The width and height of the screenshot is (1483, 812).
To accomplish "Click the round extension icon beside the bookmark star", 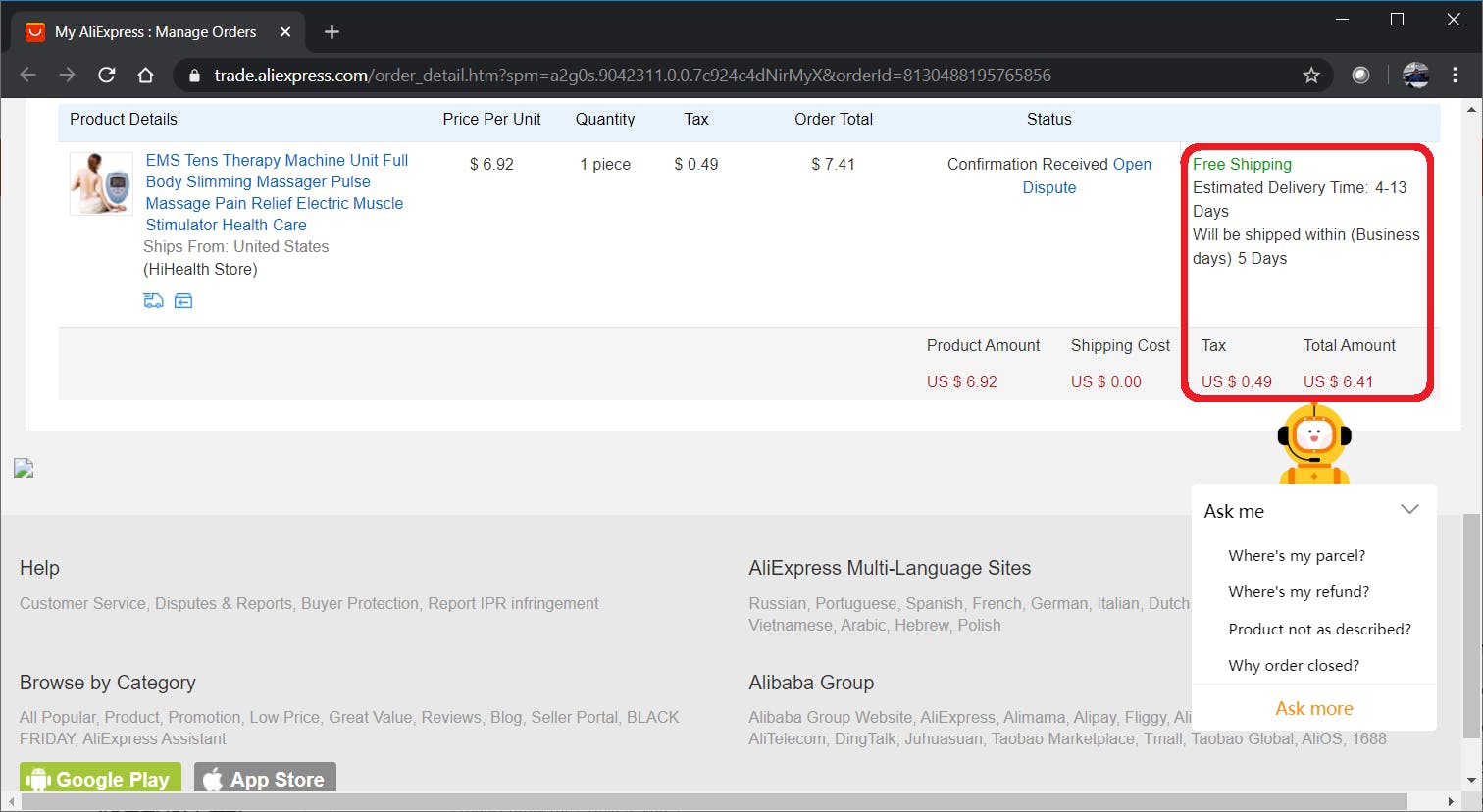I will tap(1360, 76).
